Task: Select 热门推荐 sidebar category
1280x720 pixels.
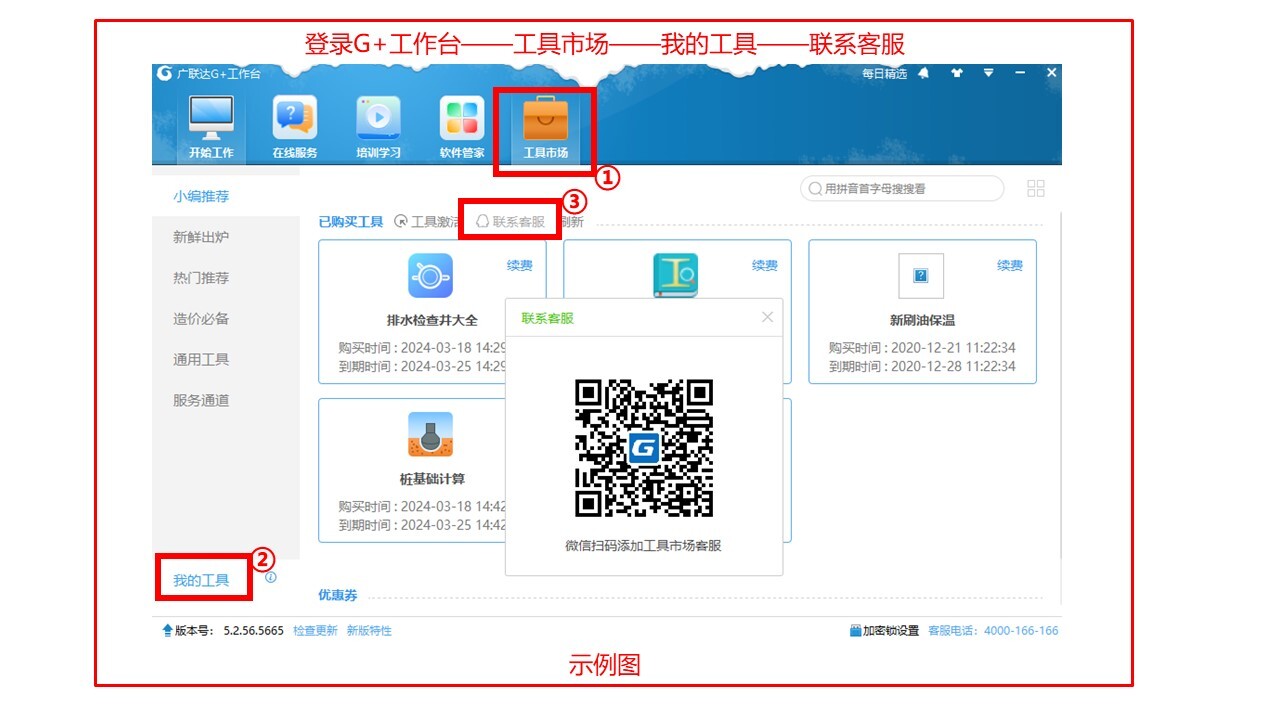Action: (201, 278)
